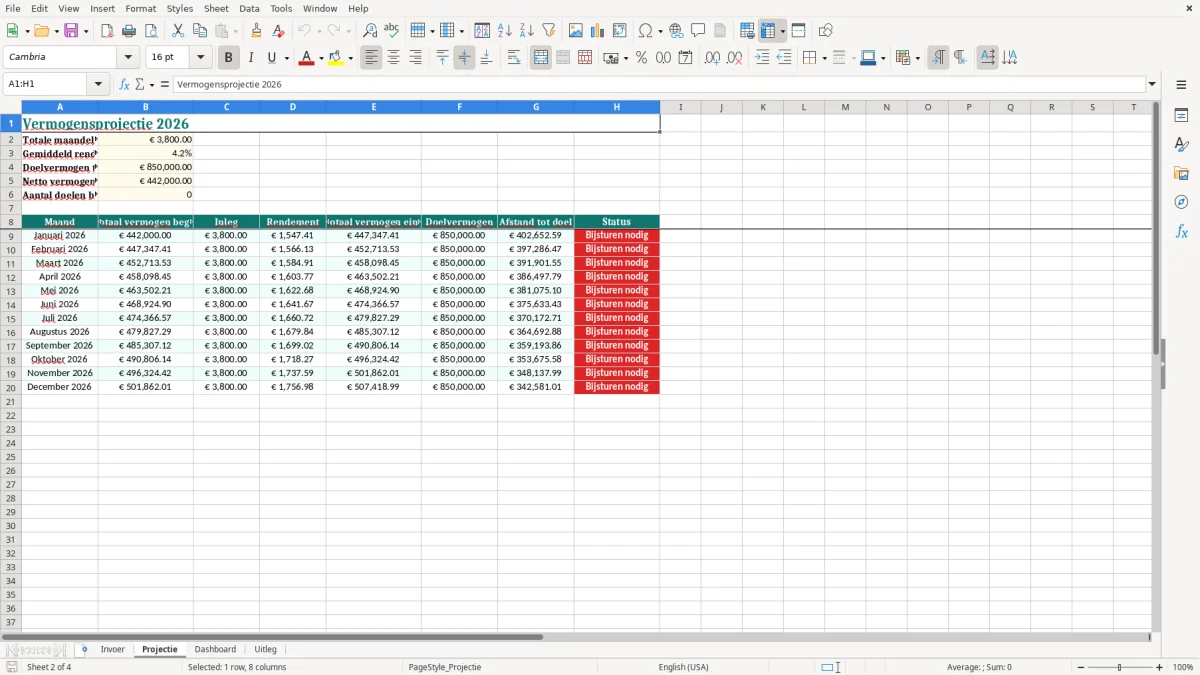This screenshot has height=675, width=1200.
Task: Click yellow background color swatch
Action: [335, 58]
